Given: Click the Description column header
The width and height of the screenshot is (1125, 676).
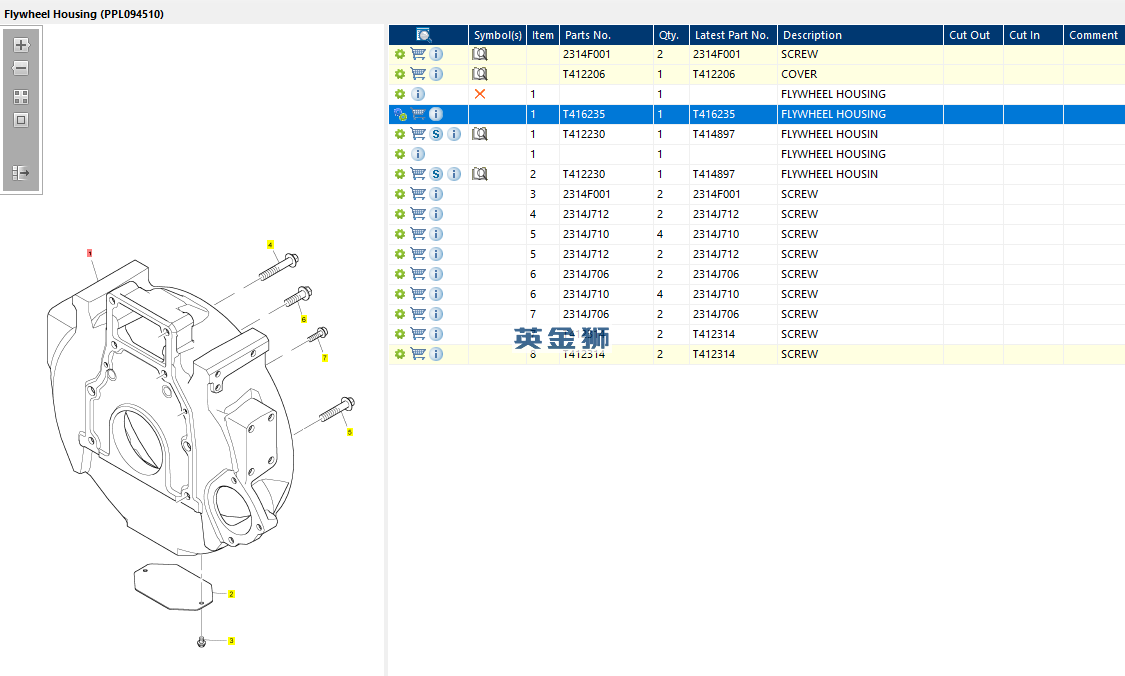Looking at the screenshot, I should (x=859, y=35).
